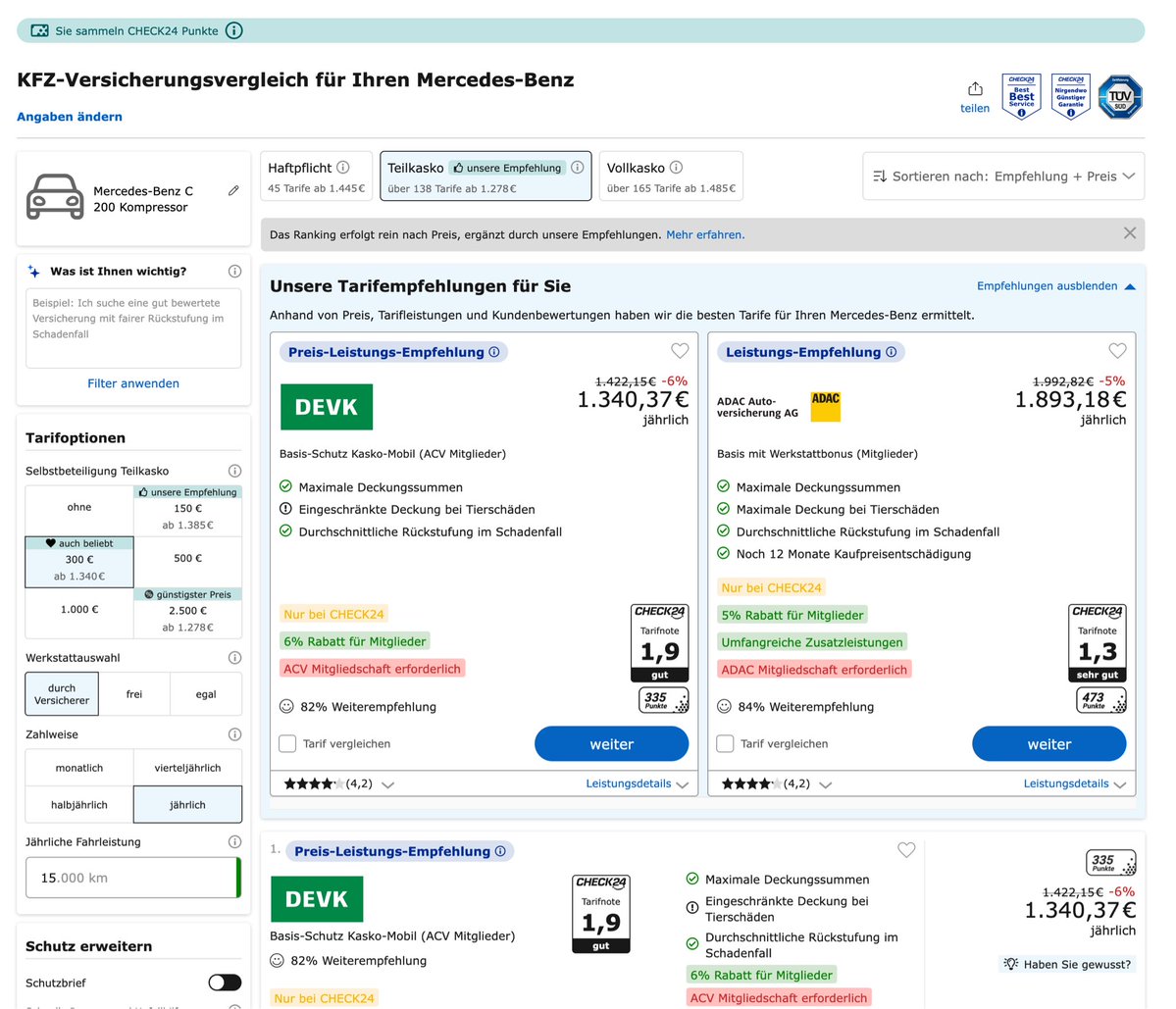Select 2.500 € günstigster Preis option
Screen dimensions: 1176x1009
pyautogui.click(x=187, y=613)
